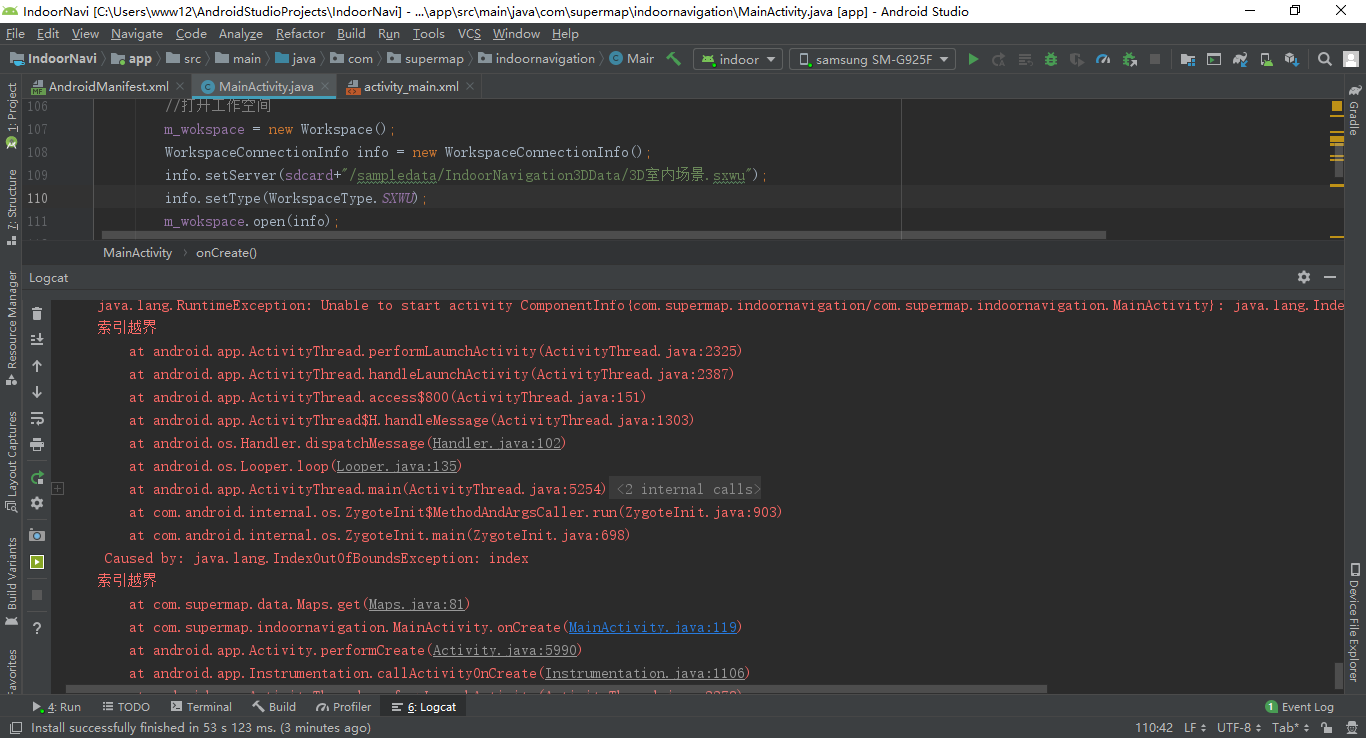1366x738 pixels.
Task: Click the Stop square icon in toolbar
Action: (x=1155, y=59)
